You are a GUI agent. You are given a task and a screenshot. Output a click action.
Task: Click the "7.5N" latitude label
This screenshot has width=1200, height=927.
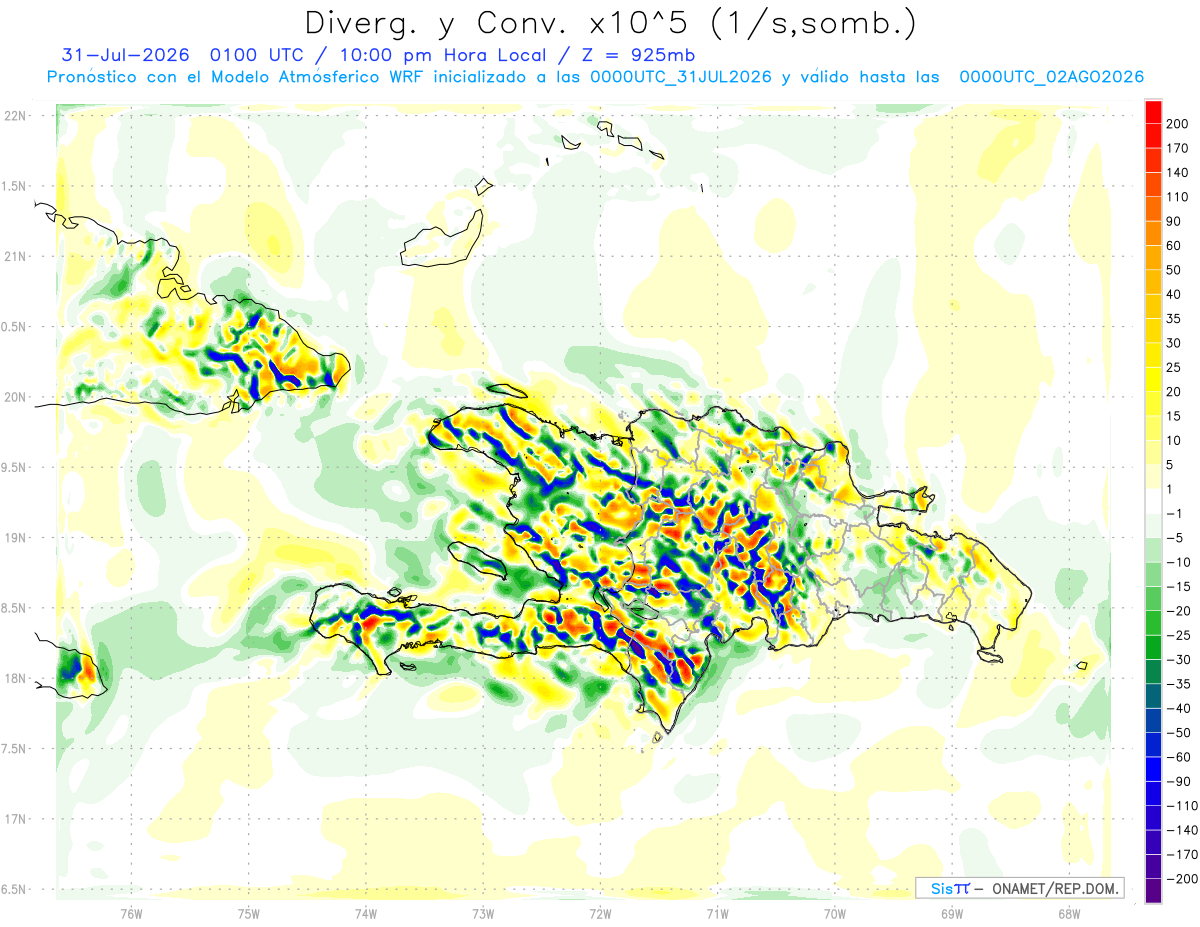(x=15, y=749)
